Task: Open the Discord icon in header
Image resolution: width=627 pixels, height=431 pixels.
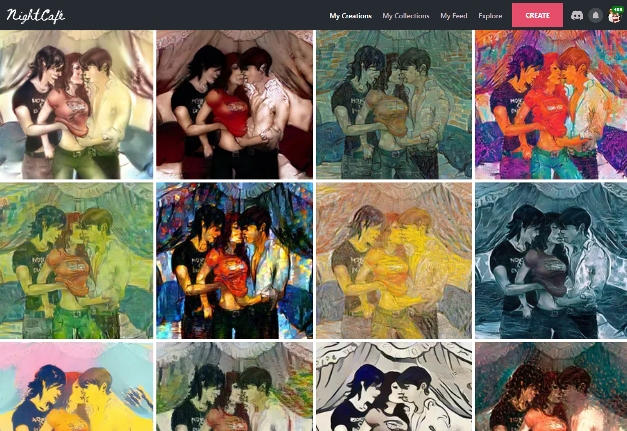Action: click(577, 16)
